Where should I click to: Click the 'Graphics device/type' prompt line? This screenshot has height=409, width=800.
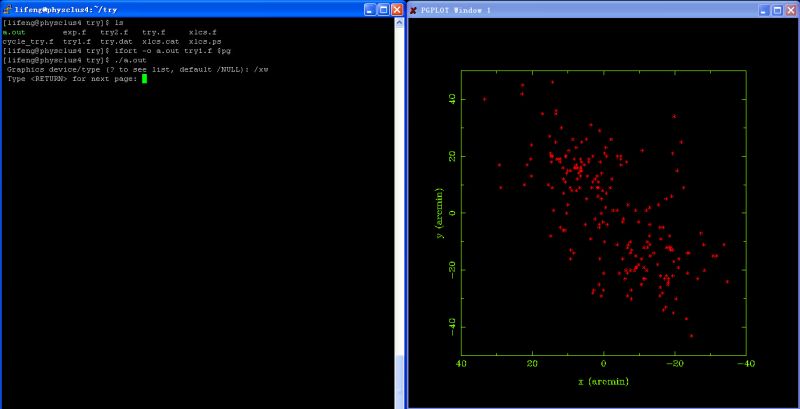137,69
